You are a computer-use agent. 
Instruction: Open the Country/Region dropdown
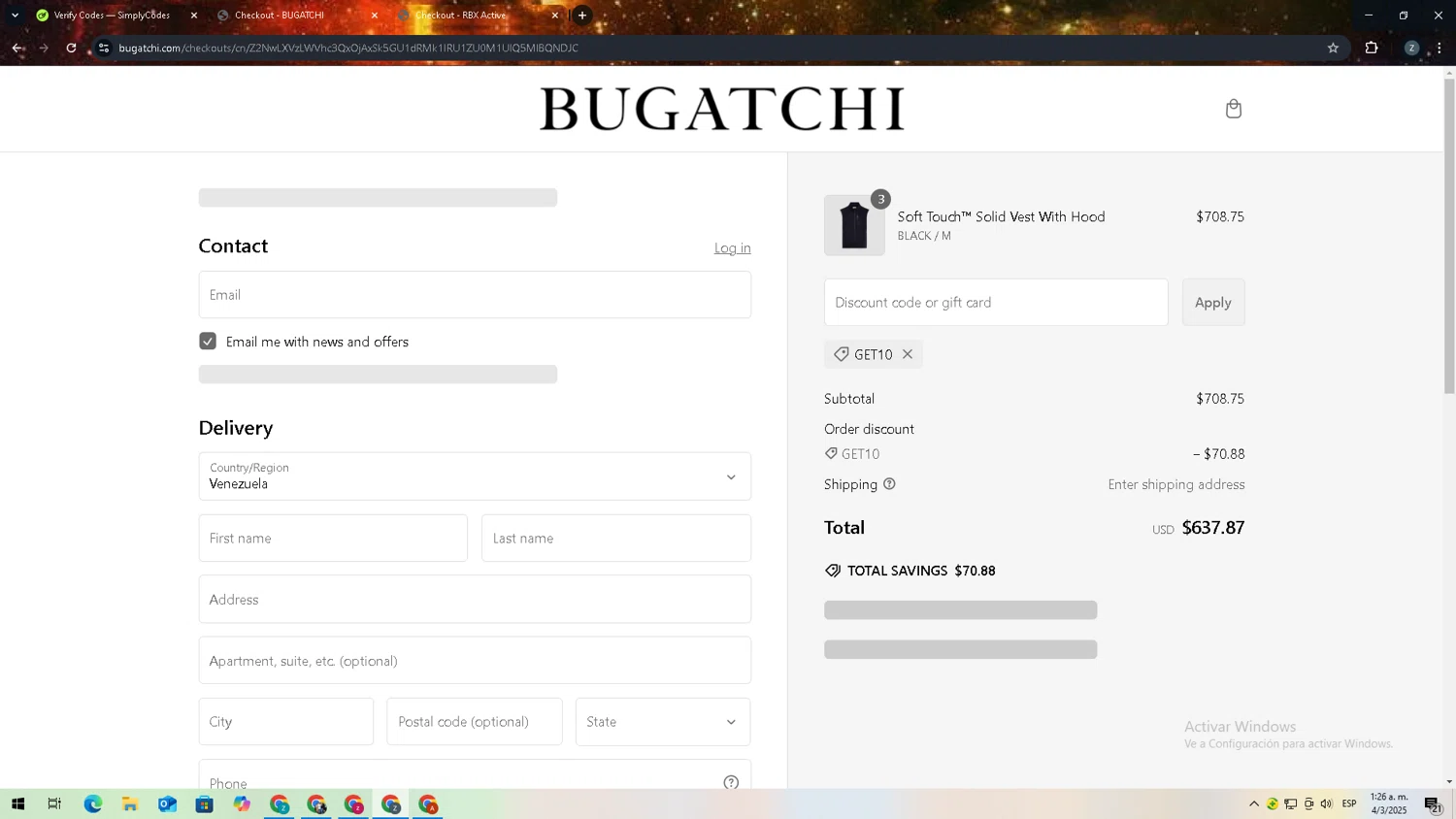tap(475, 476)
